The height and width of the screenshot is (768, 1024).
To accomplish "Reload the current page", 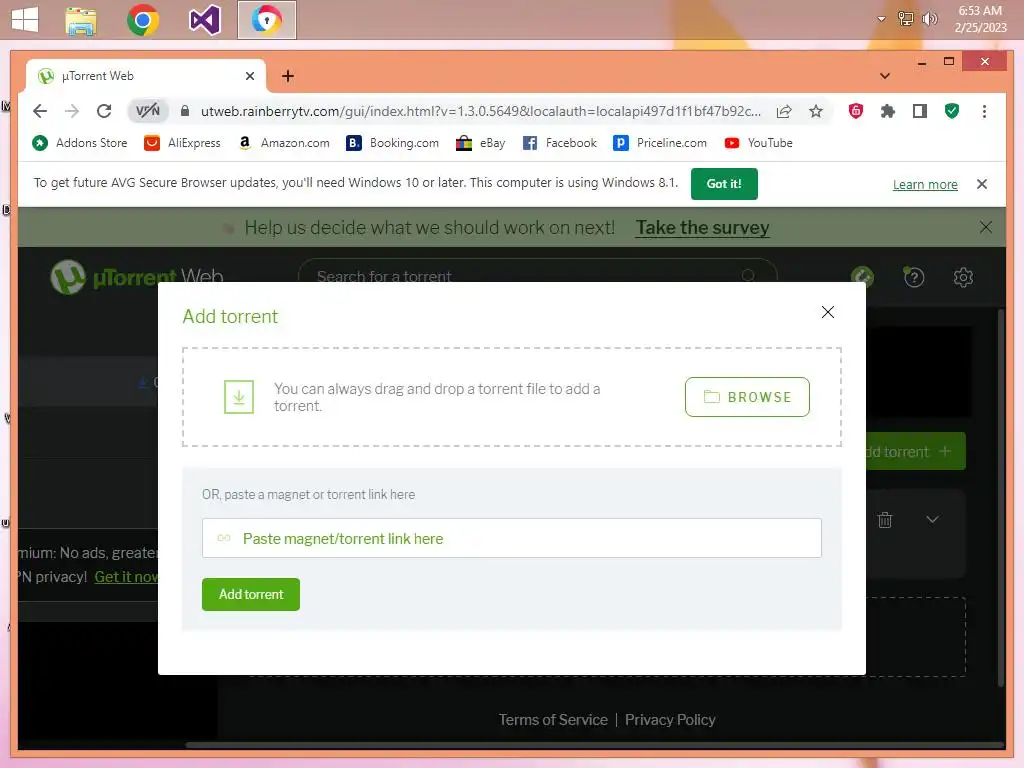I will (104, 111).
